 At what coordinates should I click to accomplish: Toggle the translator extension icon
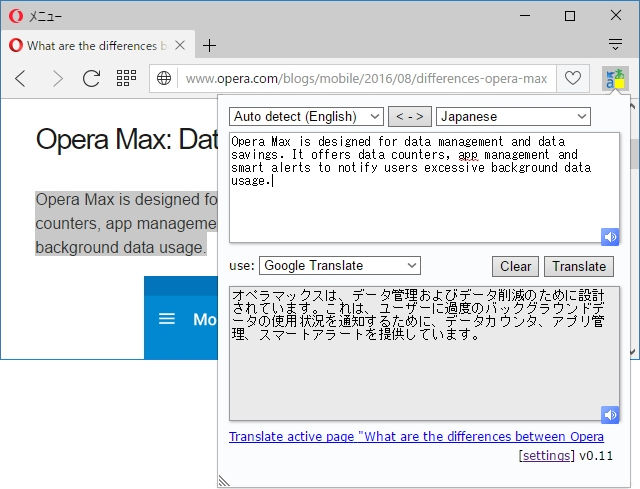coord(615,79)
